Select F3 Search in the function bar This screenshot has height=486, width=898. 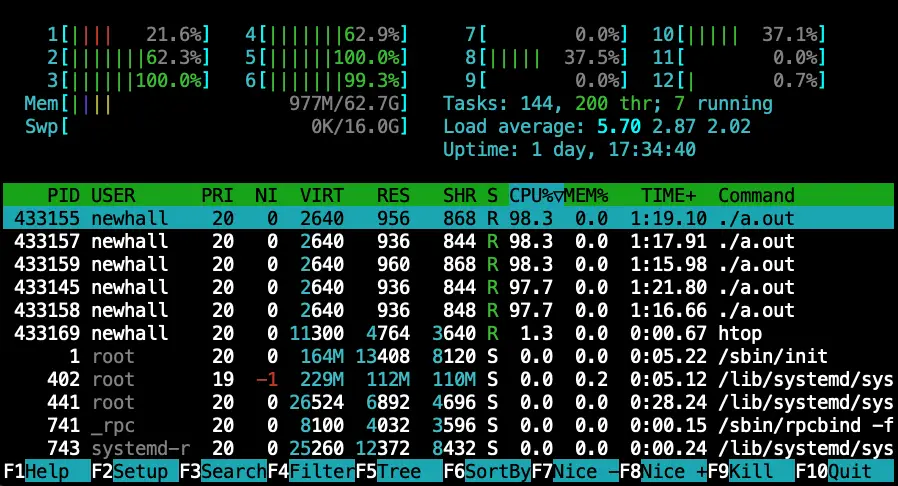[223, 472]
